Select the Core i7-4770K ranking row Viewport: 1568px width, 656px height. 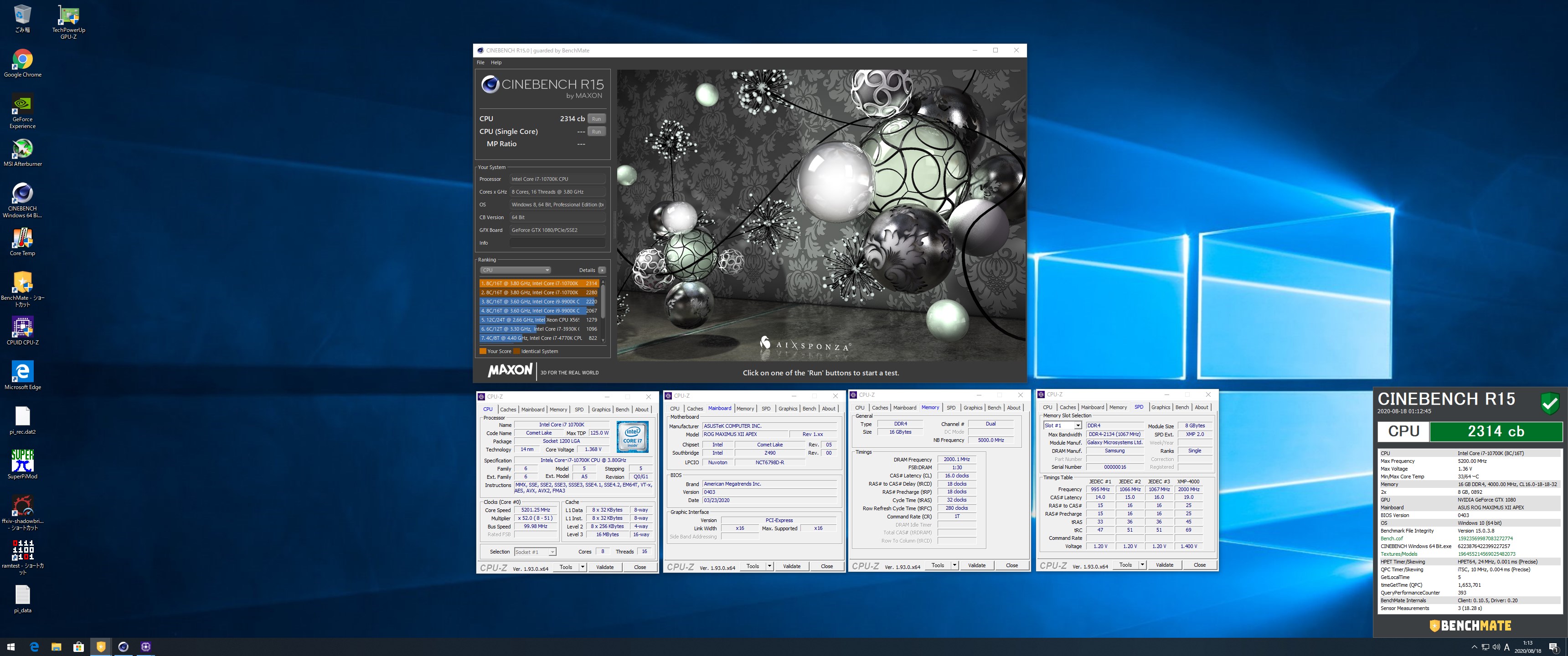[539, 338]
